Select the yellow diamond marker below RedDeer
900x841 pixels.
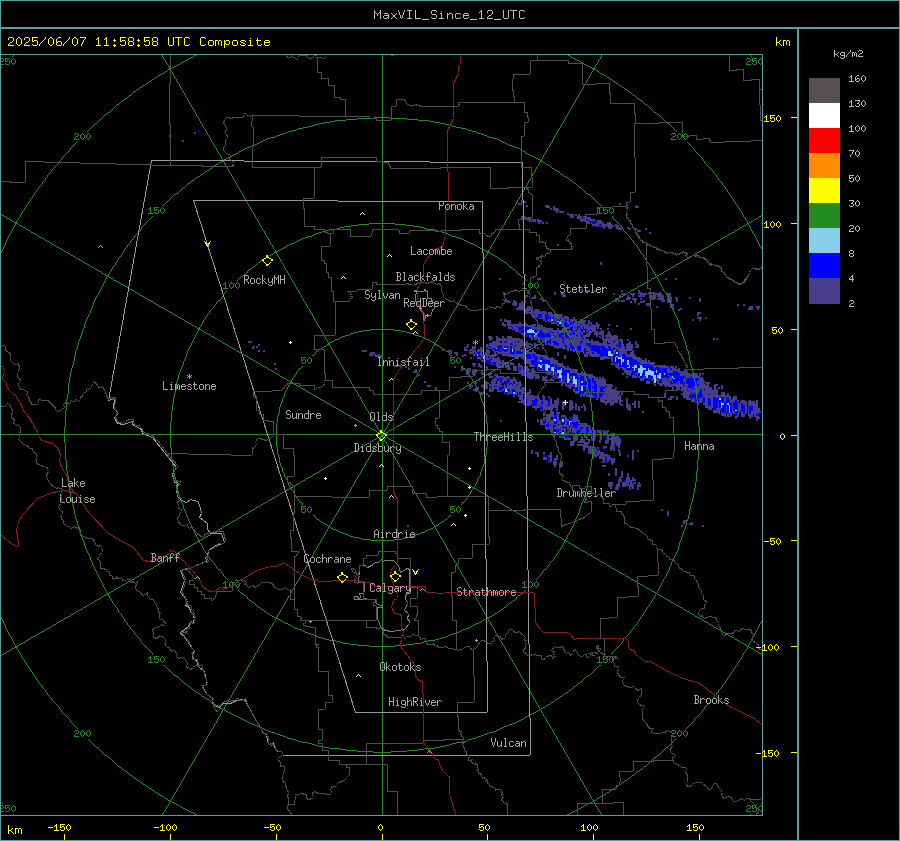tap(412, 325)
